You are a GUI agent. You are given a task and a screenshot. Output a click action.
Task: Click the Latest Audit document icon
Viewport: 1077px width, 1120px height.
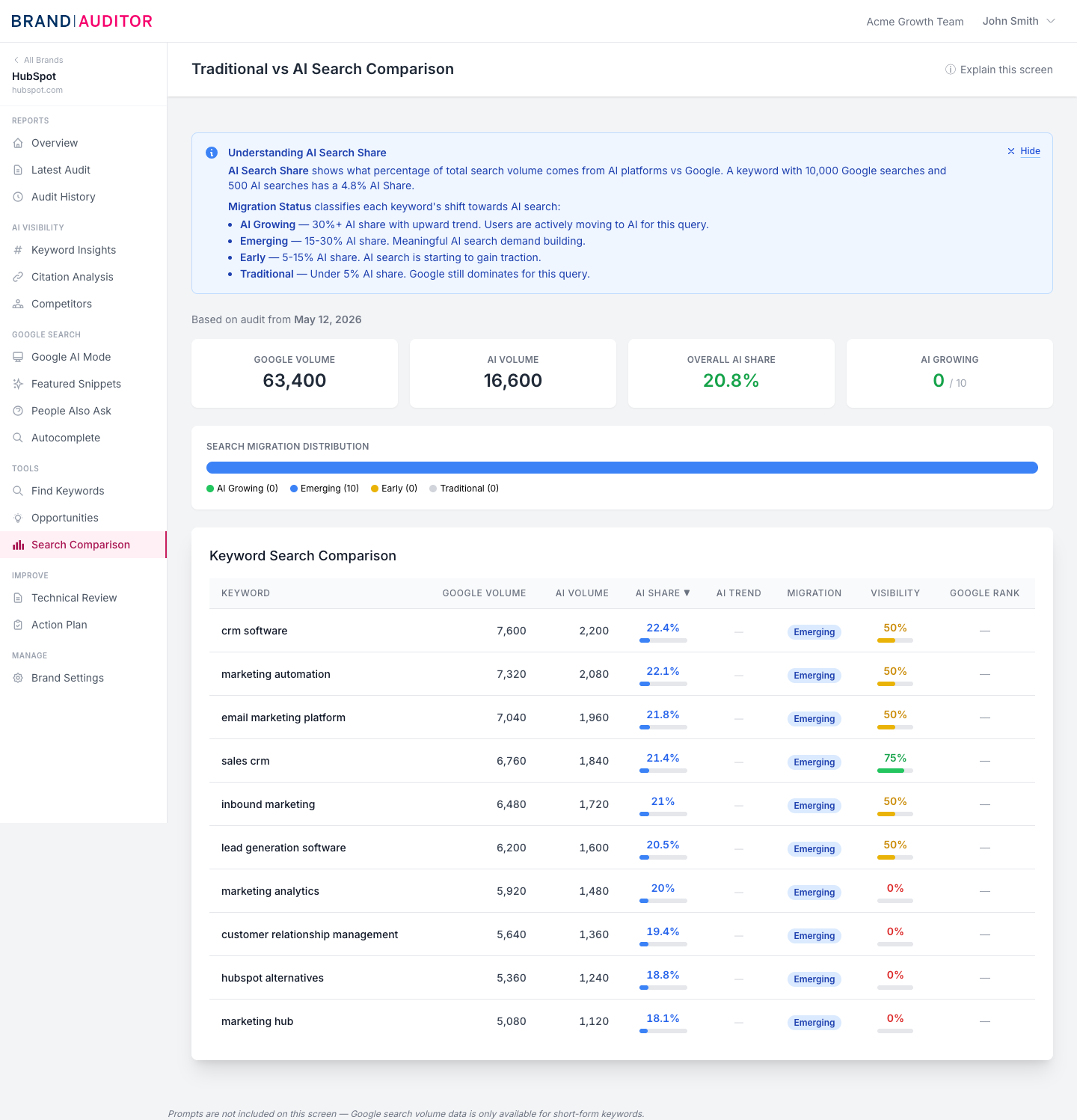[x=18, y=170]
